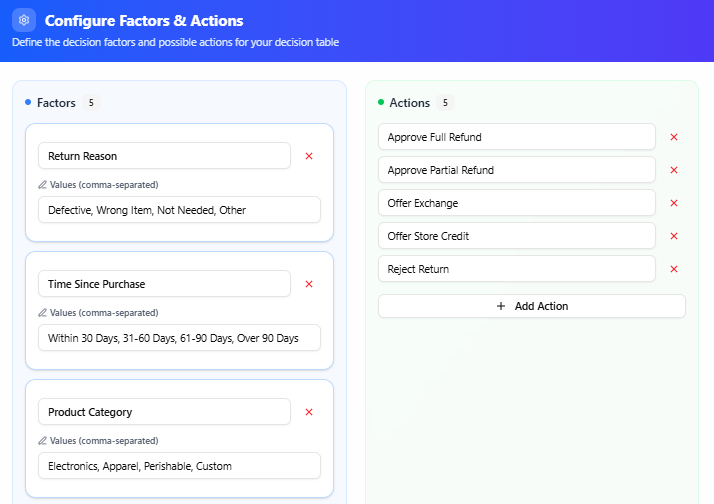Remove the Offer Store Credit action
The image size is (714, 504).
point(674,236)
